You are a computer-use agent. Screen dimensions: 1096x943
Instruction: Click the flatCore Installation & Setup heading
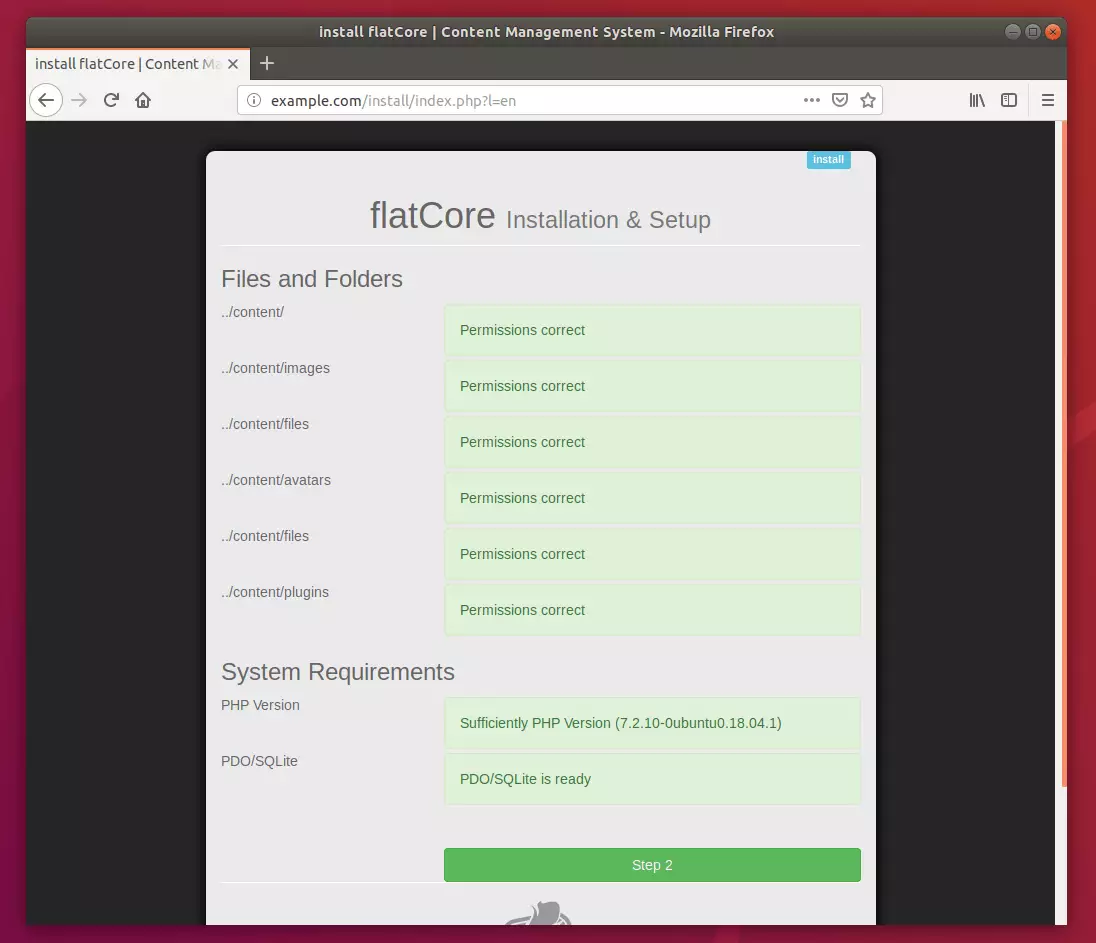click(540, 216)
